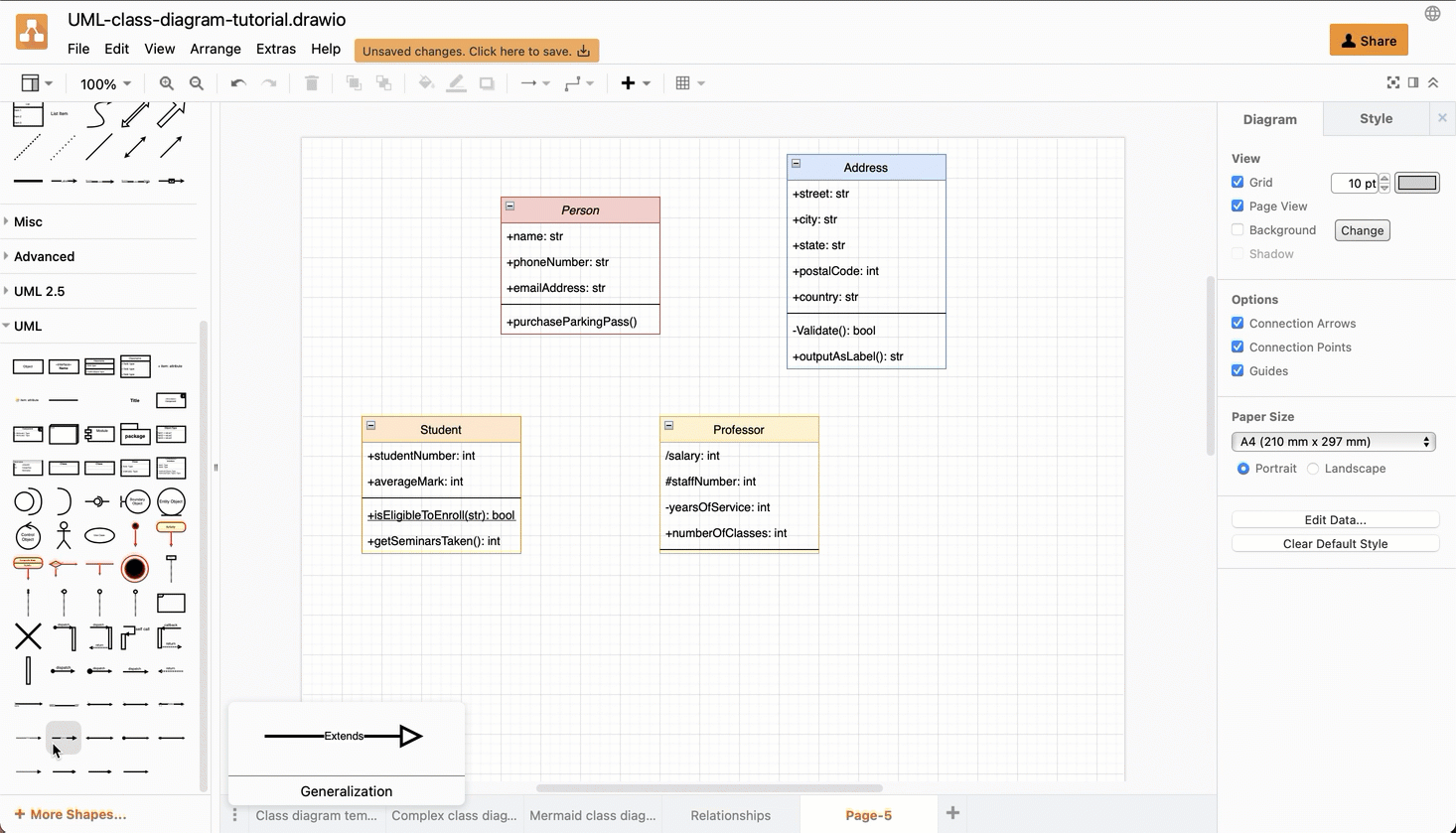Click the Delete toolbar icon
The width and height of the screenshot is (1456, 833).
[x=311, y=82]
